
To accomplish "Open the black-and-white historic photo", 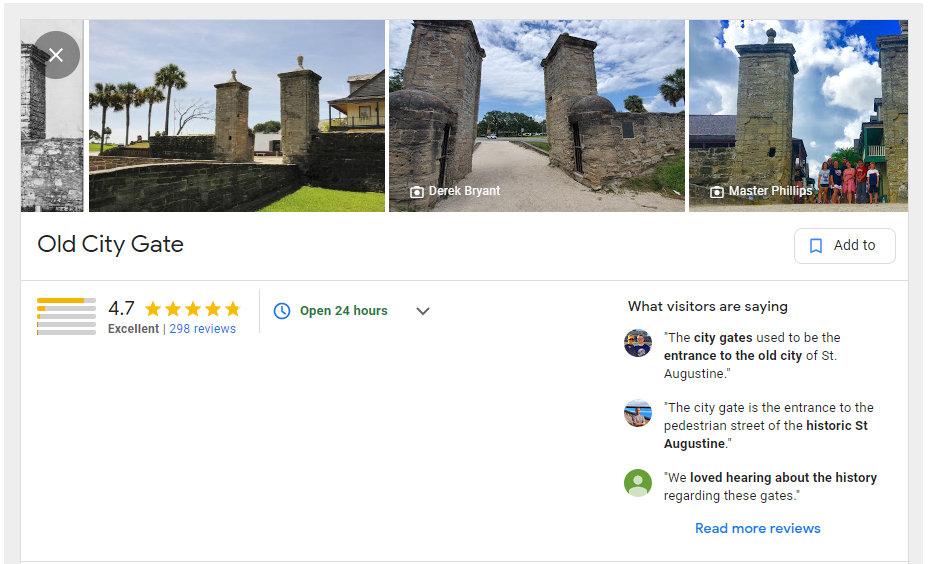I will 52,116.
